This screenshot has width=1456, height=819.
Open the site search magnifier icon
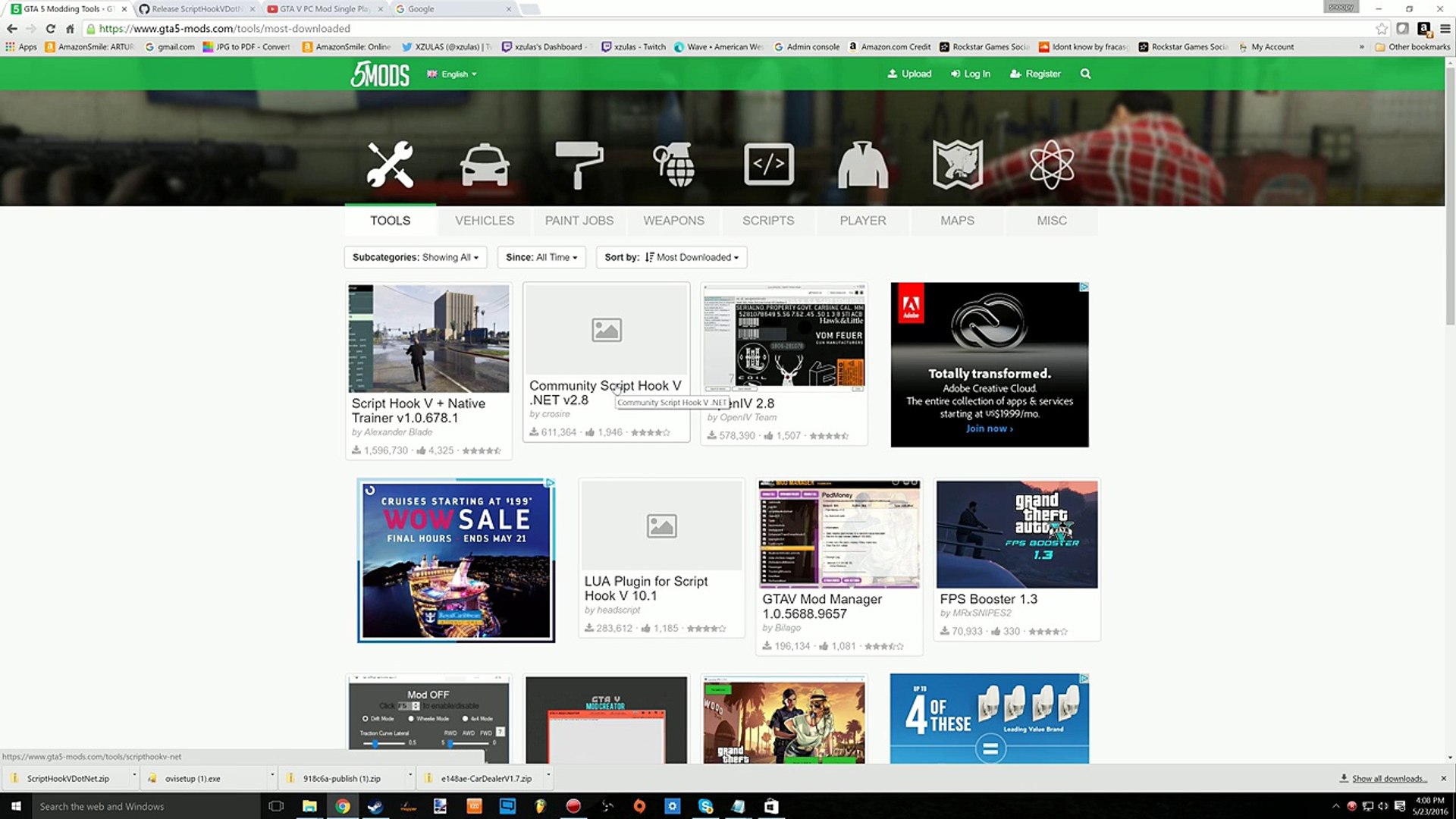pyautogui.click(x=1085, y=74)
